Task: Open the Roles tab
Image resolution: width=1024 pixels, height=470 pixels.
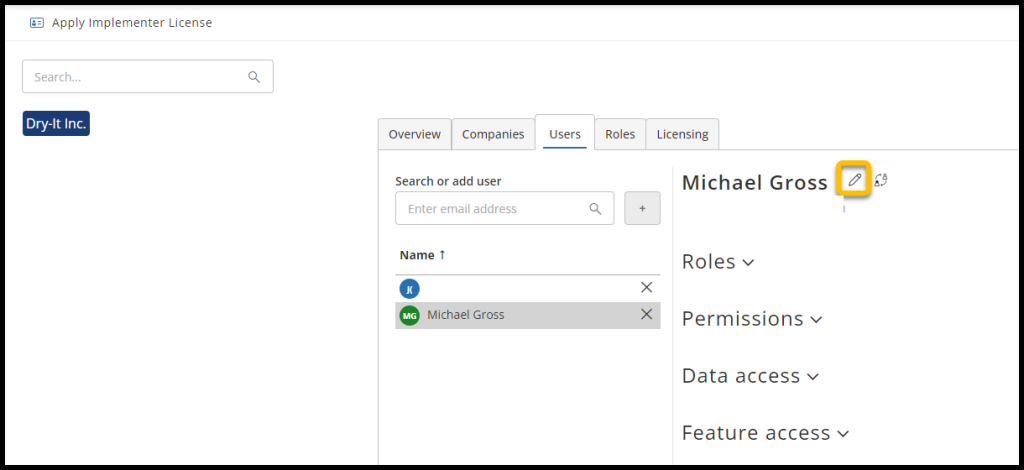Action: click(620, 134)
